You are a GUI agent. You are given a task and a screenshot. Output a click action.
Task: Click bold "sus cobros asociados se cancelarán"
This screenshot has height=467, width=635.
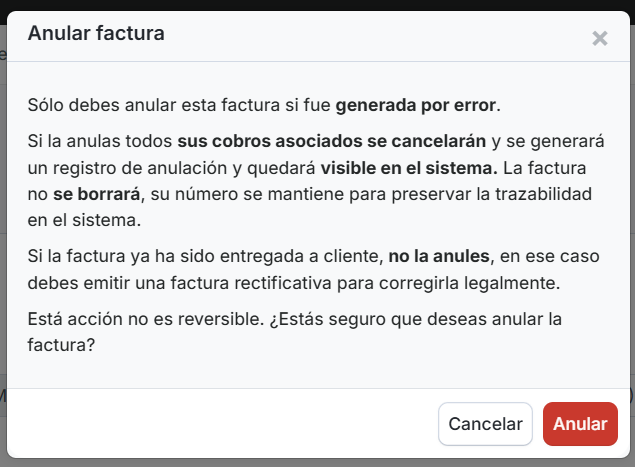[x=332, y=140]
